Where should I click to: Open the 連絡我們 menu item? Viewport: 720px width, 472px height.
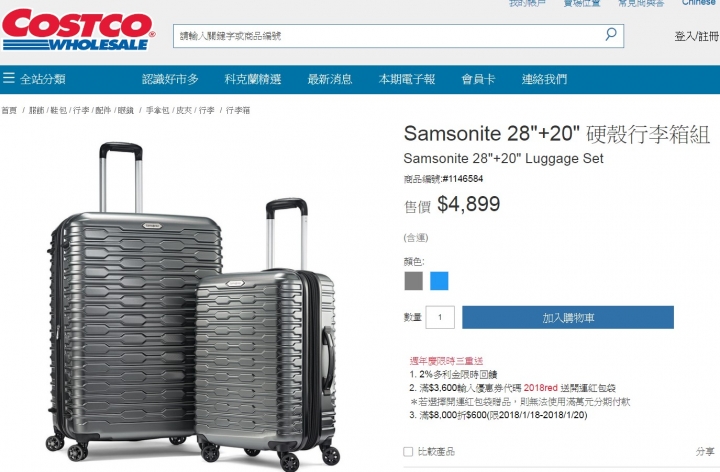pyautogui.click(x=545, y=79)
